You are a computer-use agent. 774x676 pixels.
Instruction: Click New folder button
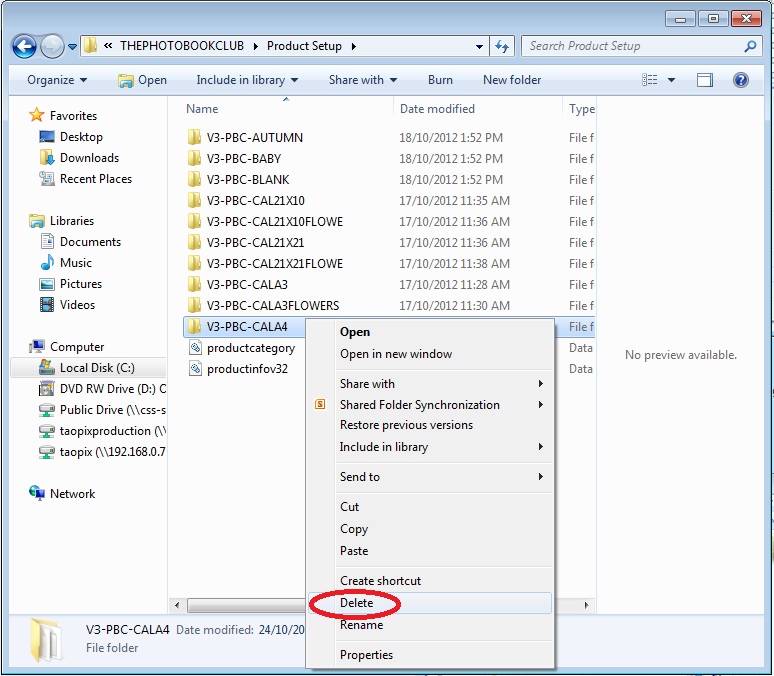click(512, 80)
